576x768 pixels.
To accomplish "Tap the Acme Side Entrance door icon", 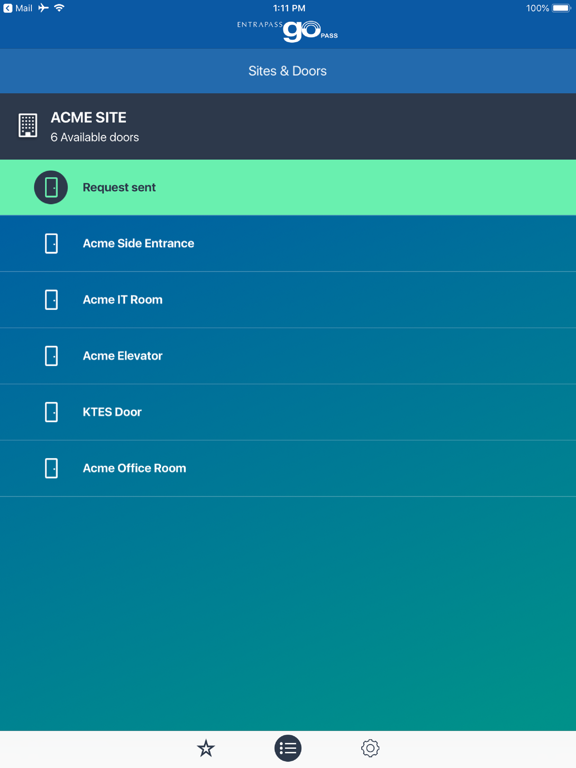I will point(51,243).
